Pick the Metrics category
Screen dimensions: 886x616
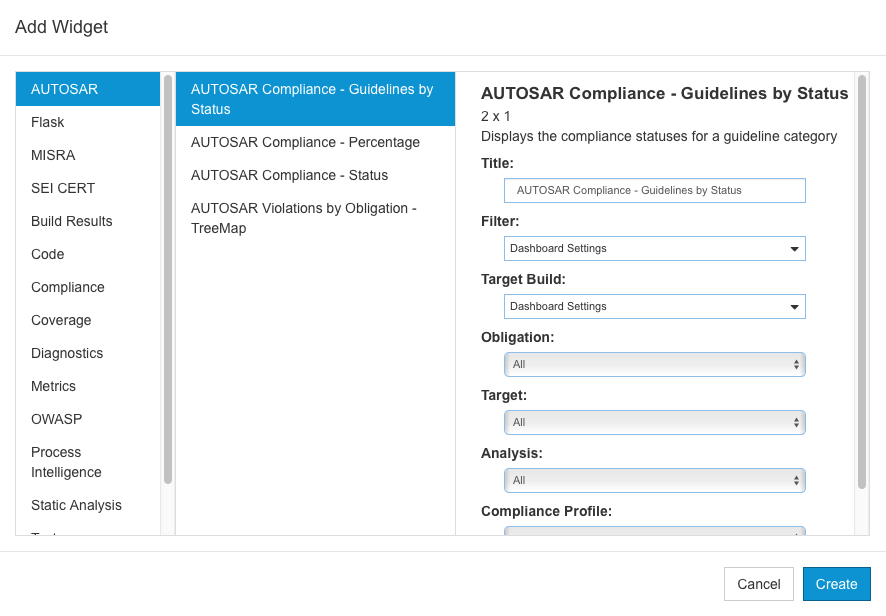[x=88, y=386]
